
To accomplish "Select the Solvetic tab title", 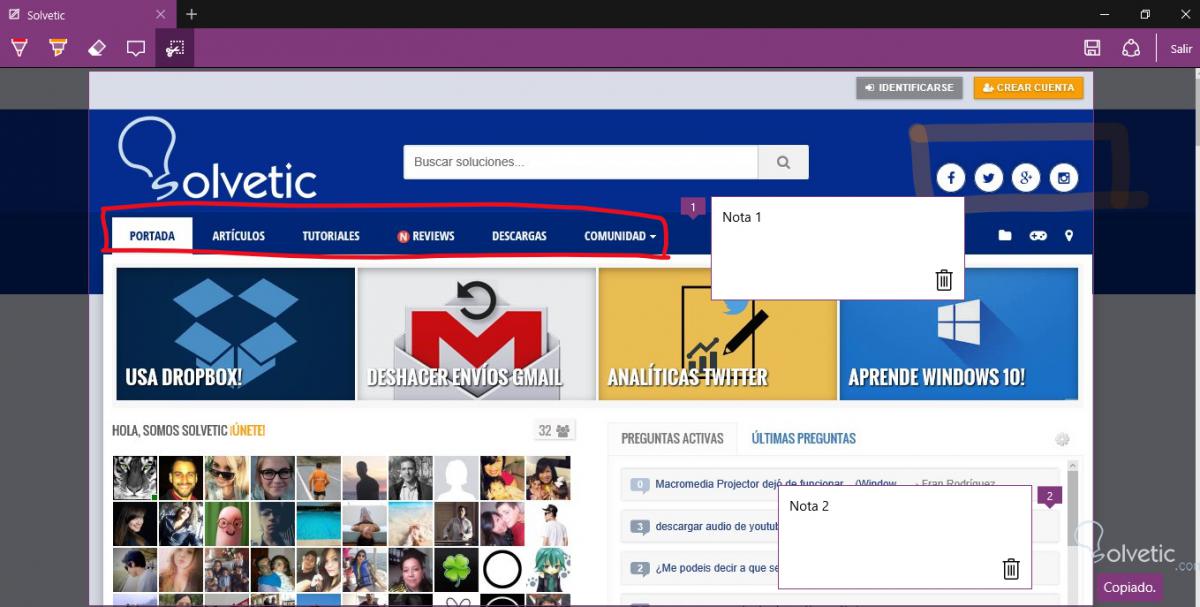I will pos(46,15).
